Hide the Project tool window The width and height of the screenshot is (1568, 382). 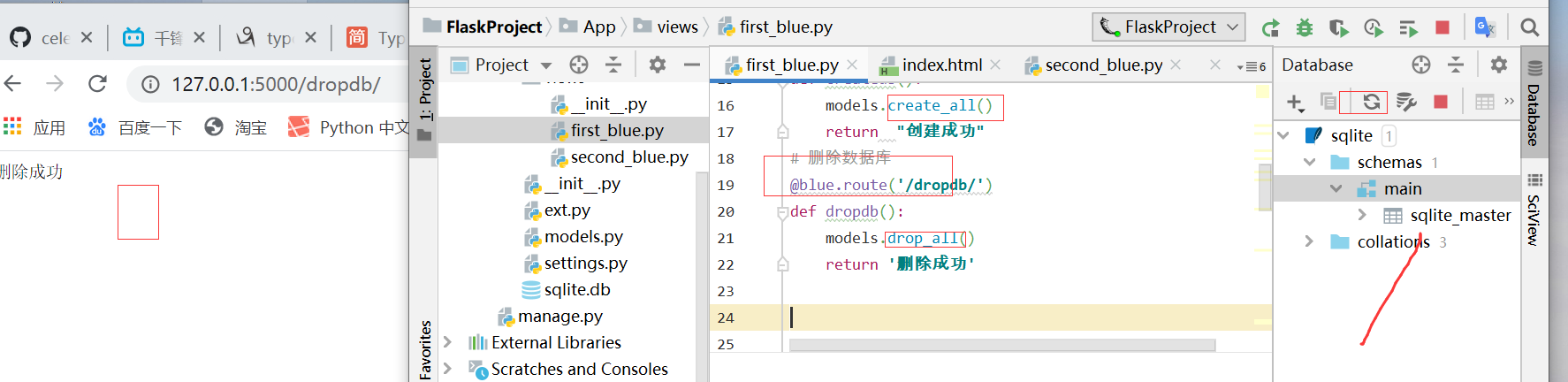point(692,65)
